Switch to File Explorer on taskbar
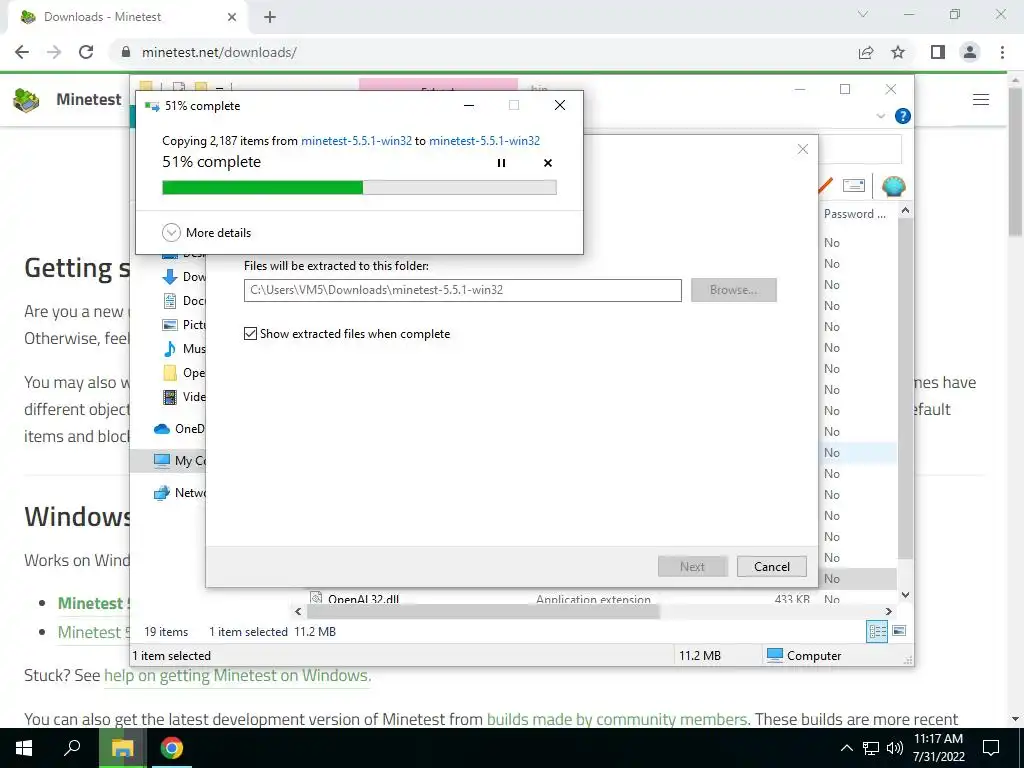The width and height of the screenshot is (1024, 768). [122, 748]
